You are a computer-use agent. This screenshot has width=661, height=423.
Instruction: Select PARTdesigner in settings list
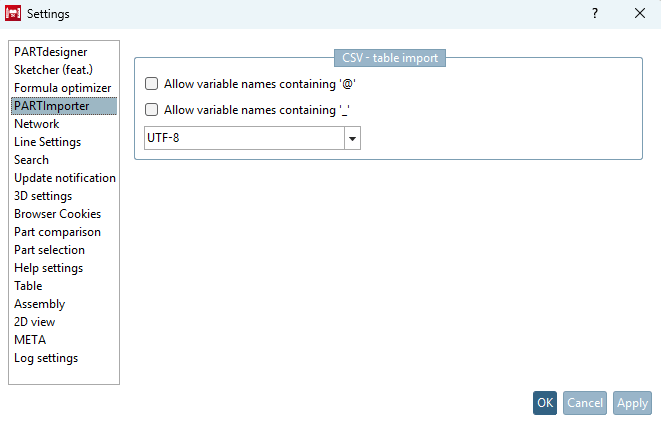pyautogui.click(x=50, y=52)
